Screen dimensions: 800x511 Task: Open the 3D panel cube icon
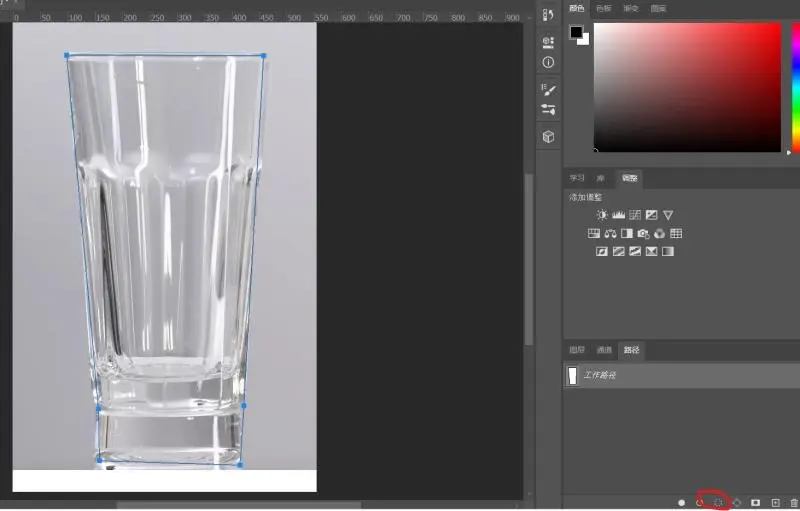click(548, 136)
